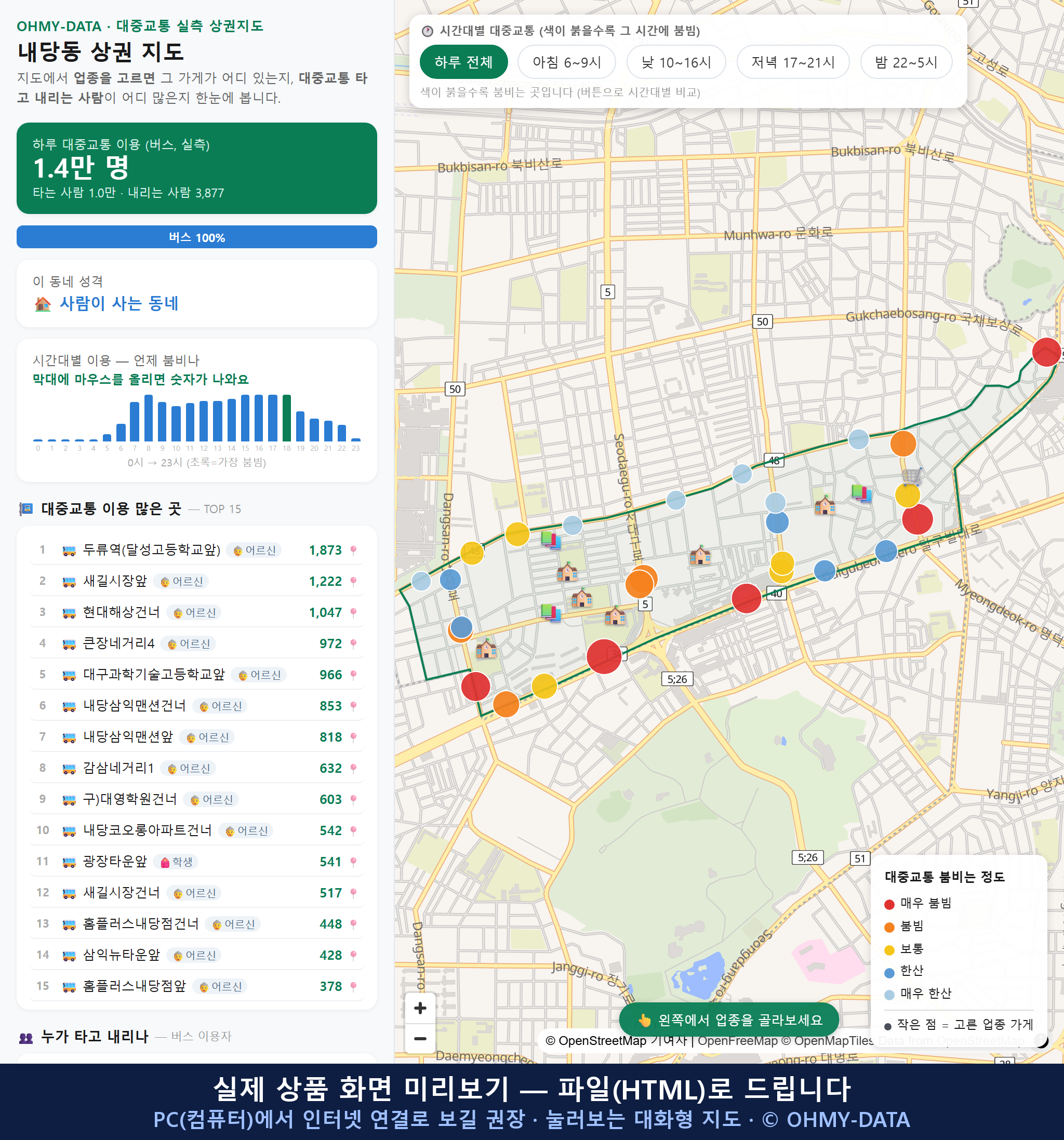This screenshot has height=1140, width=1064.
Task: Open the OpenStreetMap attribution link
Action: point(595,1040)
